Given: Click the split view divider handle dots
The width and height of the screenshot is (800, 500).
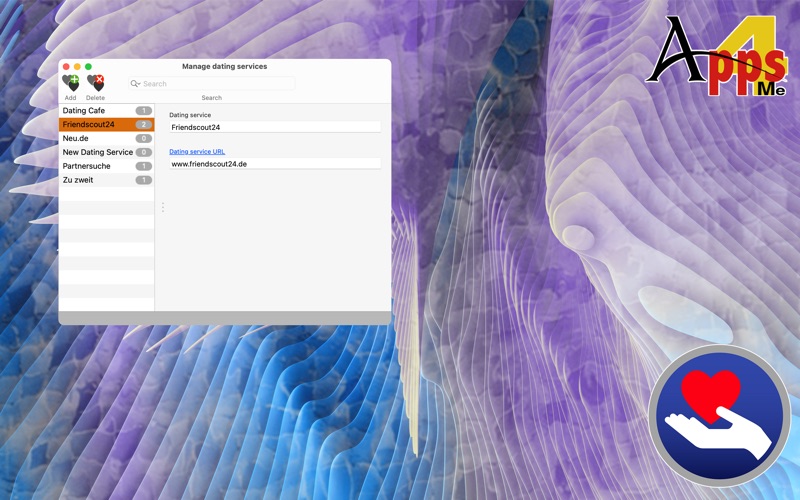Looking at the screenshot, I should point(163,207).
